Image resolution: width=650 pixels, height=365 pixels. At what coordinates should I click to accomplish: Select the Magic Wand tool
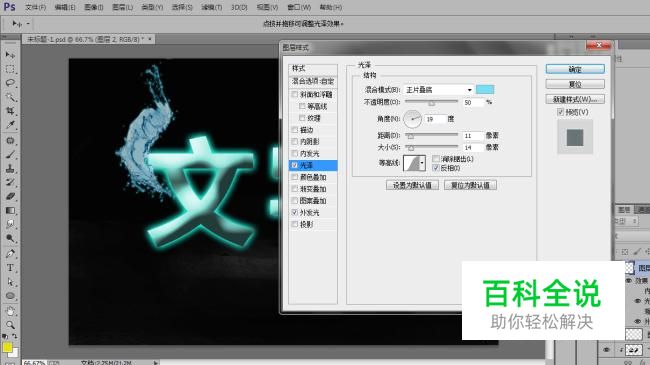tap(10, 97)
